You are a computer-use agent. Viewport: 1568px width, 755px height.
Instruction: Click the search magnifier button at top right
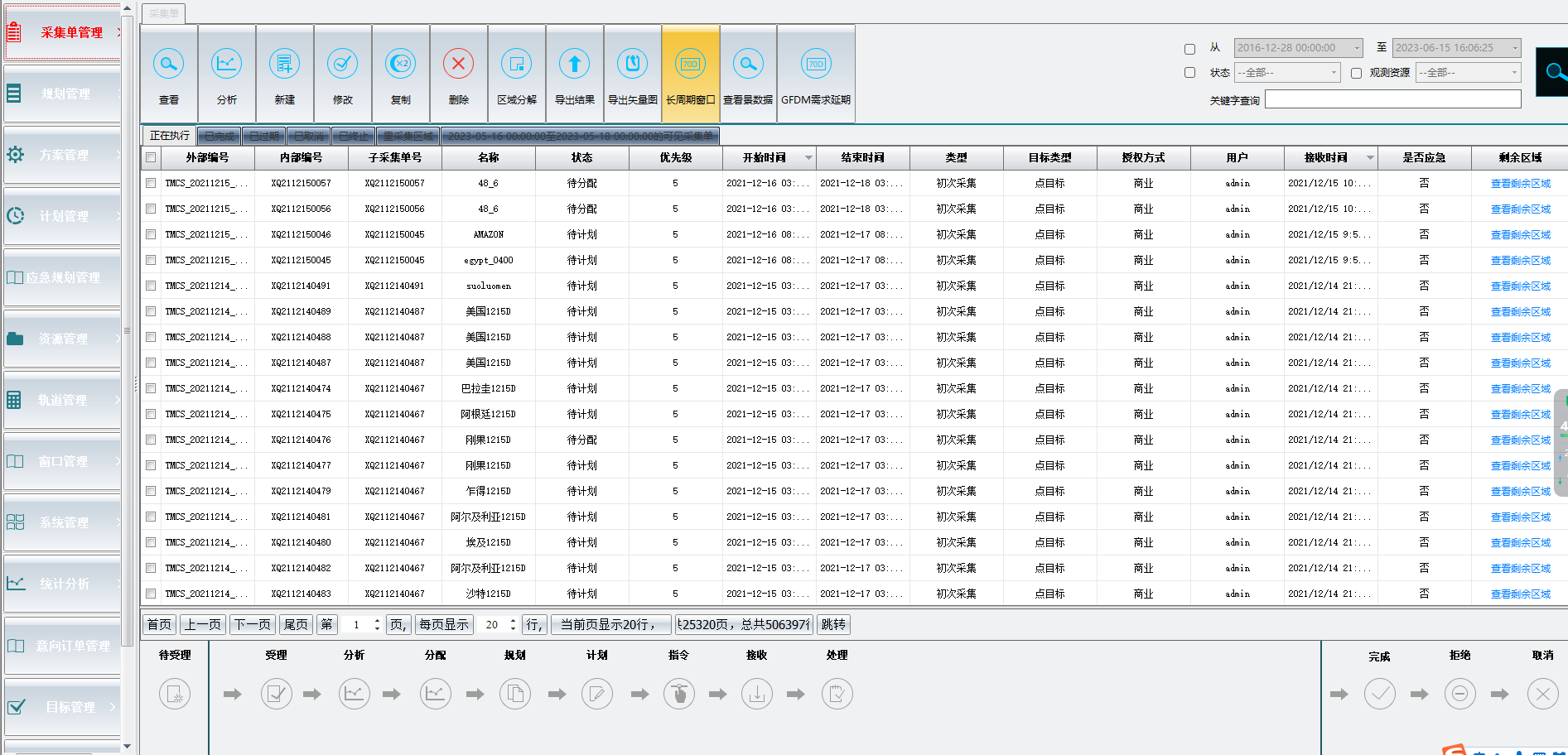click(1552, 72)
